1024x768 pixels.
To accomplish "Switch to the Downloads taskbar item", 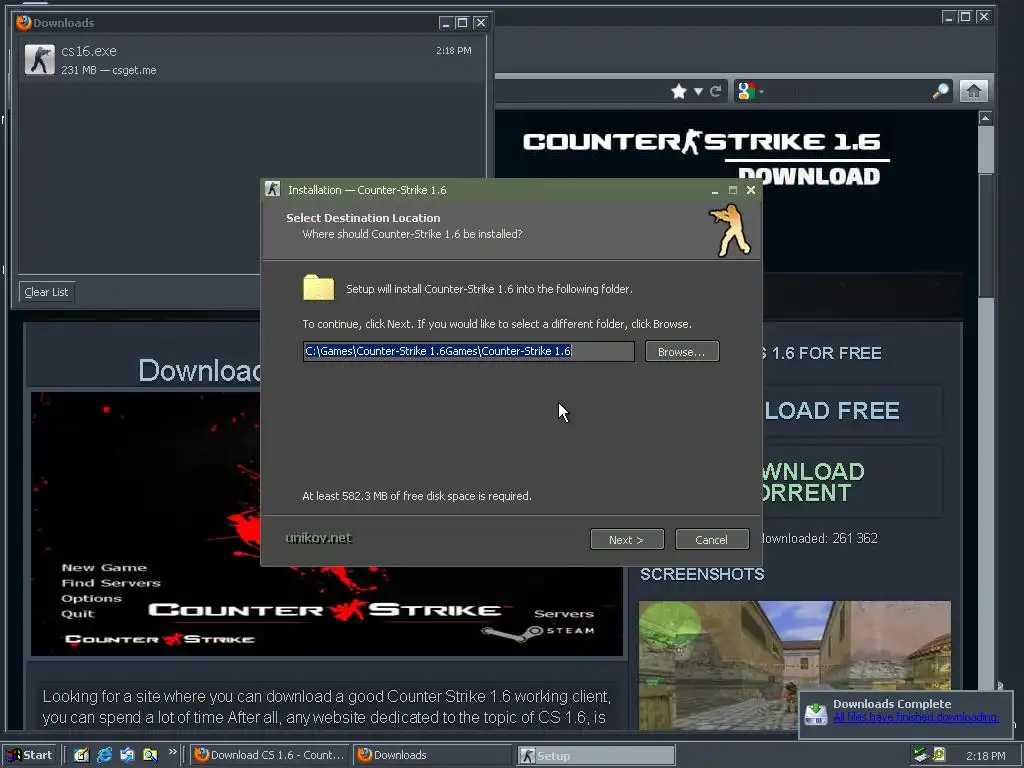I will pos(432,755).
